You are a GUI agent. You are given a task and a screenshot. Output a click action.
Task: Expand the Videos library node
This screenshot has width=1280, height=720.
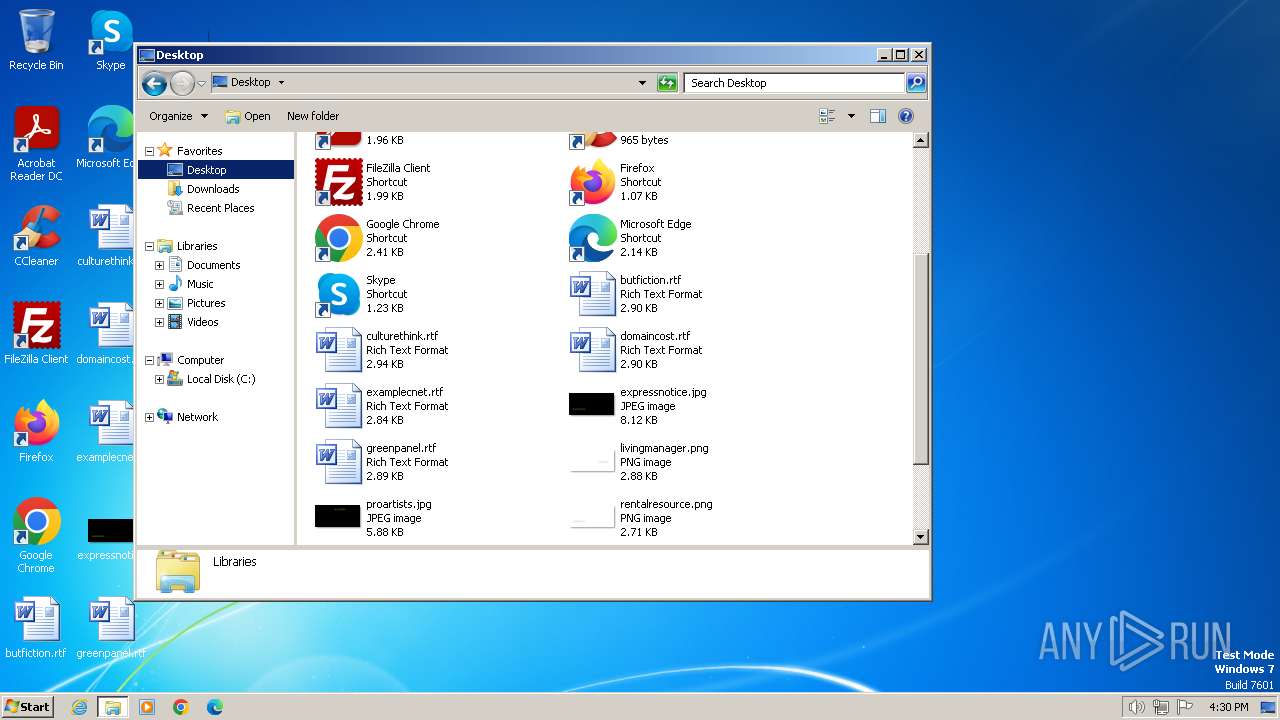pyautogui.click(x=159, y=322)
